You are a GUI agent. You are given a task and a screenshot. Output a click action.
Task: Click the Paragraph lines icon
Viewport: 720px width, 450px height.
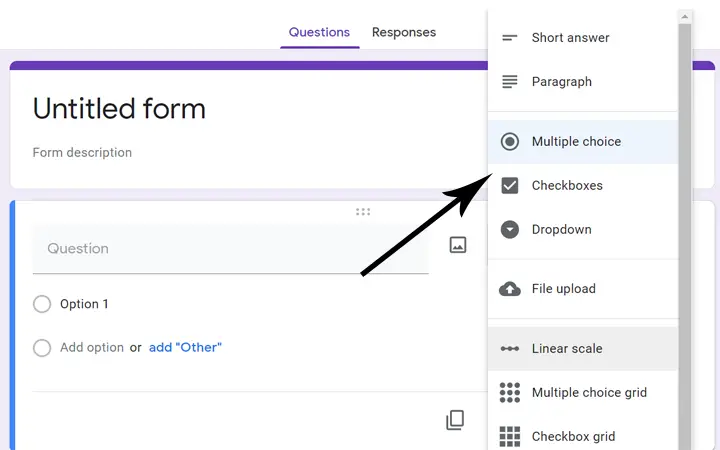[510, 82]
